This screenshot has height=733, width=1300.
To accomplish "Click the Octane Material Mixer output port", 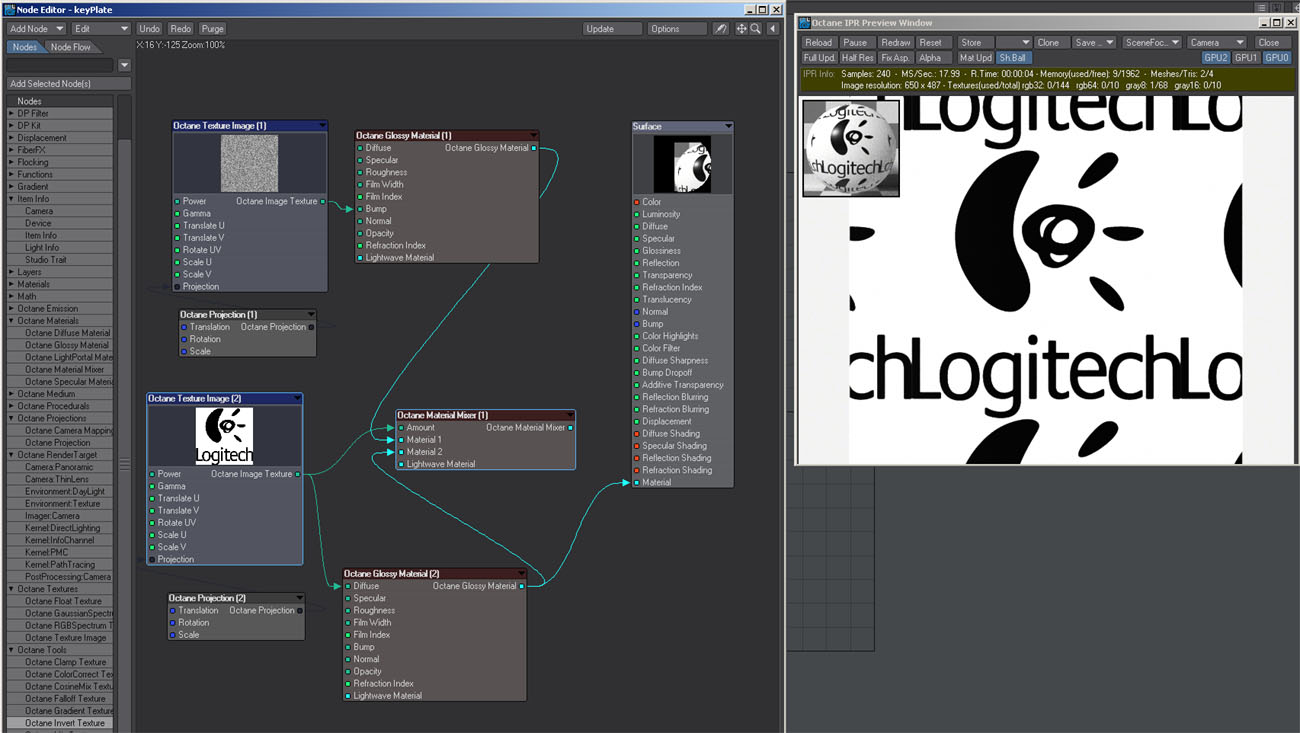I will 571,428.
